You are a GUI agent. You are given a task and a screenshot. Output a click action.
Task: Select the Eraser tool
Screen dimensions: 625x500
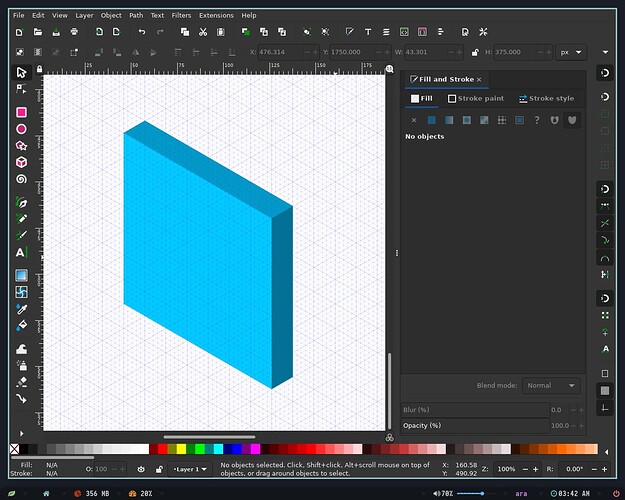click(x=22, y=382)
